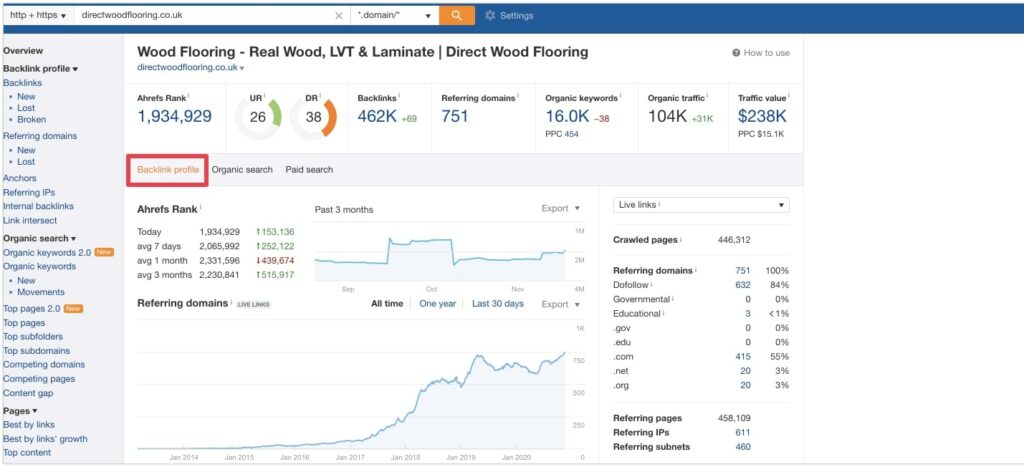This screenshot has height=467, width=1024.
Task: Click the info icon next to Crawled pages
Action: click(680, 239)
